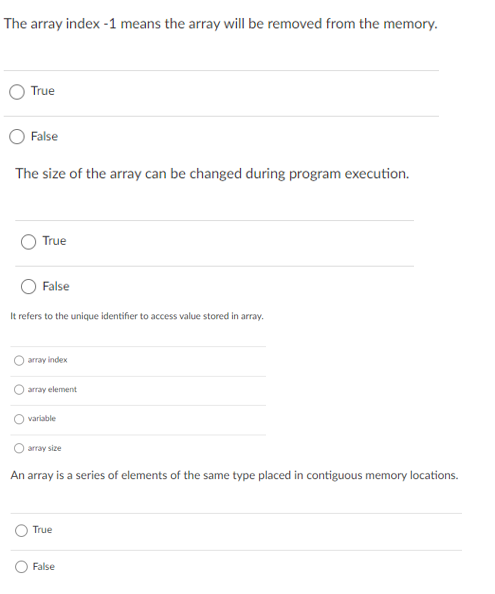The height and width of the screenshot is (594, 495).
Task: Click the 'array index' answer label text
Action: pos(47,360)
